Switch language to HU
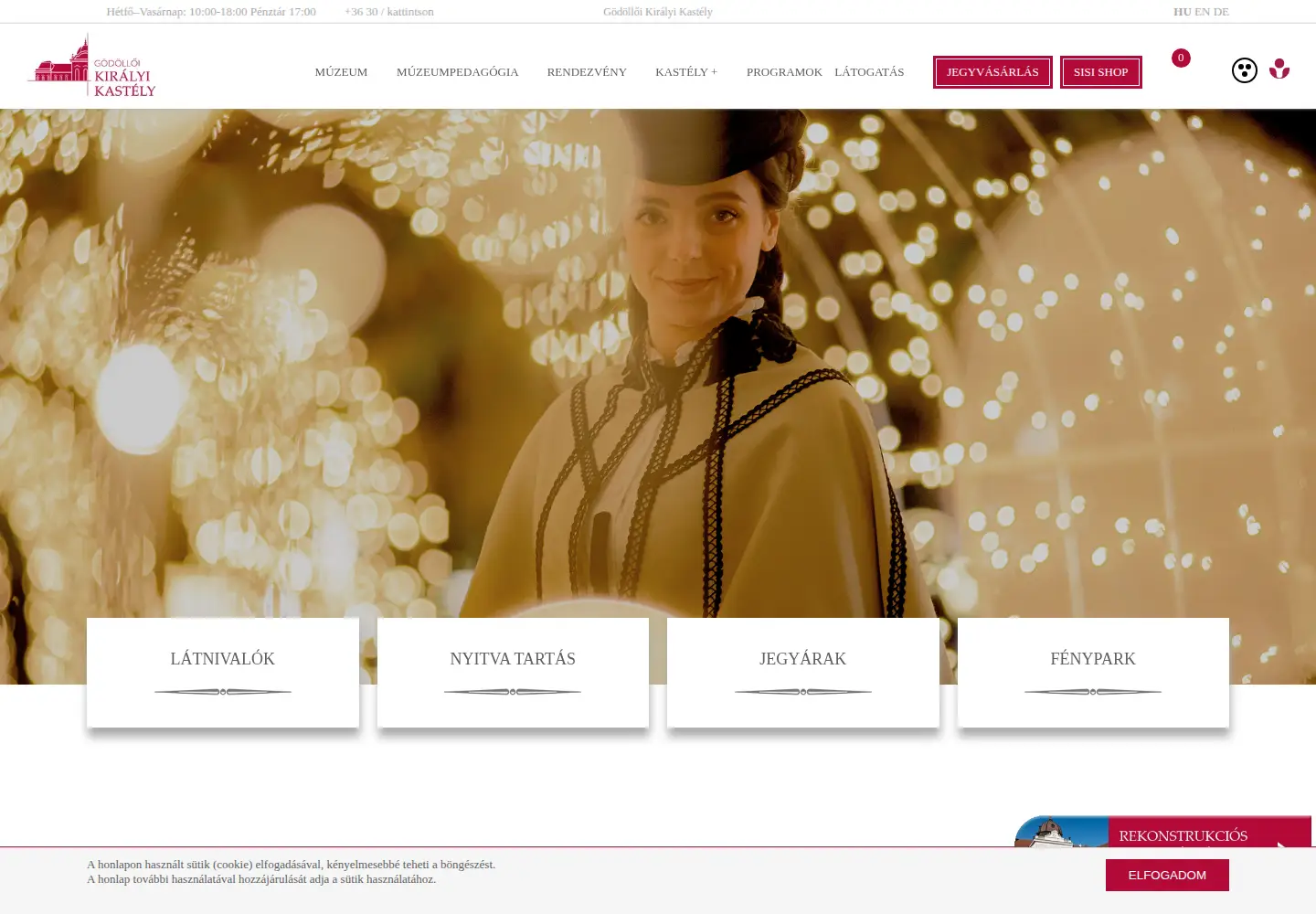The height and width of the screenshot is (914, 1316). (x=1182, y=12)
